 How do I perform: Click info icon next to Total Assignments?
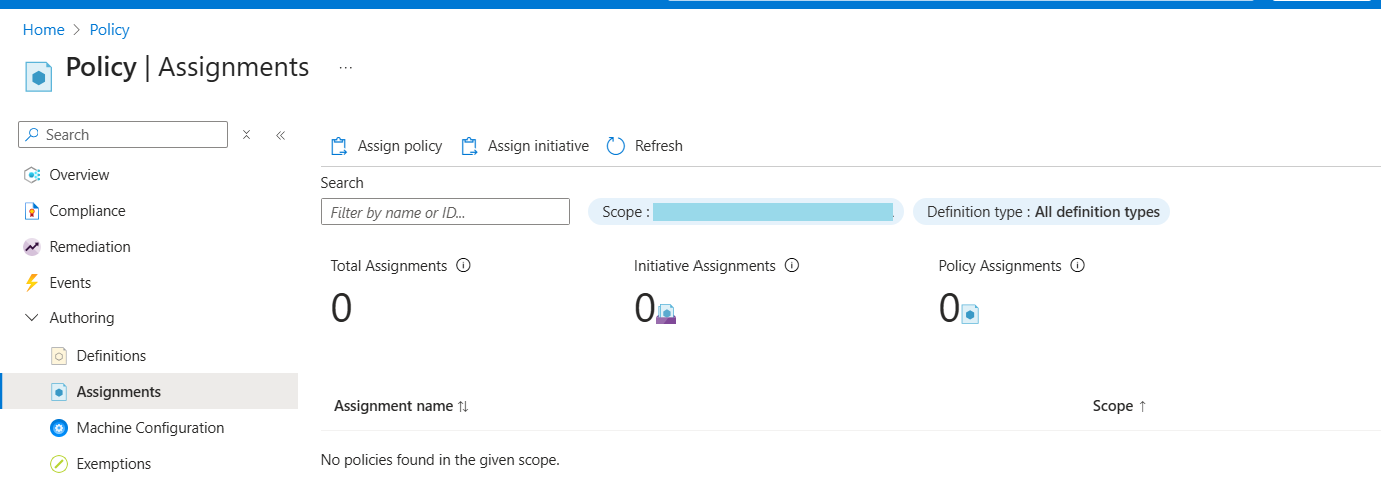tap(463, 266)
